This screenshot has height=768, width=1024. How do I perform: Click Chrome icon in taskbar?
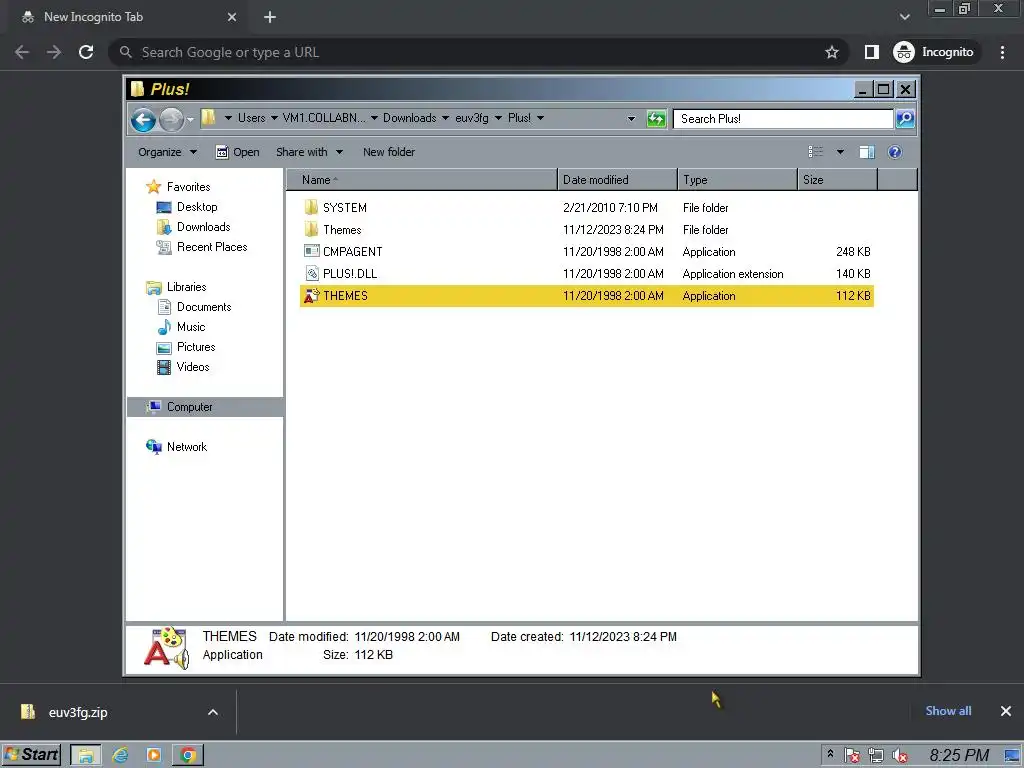[x=188, y=755]
